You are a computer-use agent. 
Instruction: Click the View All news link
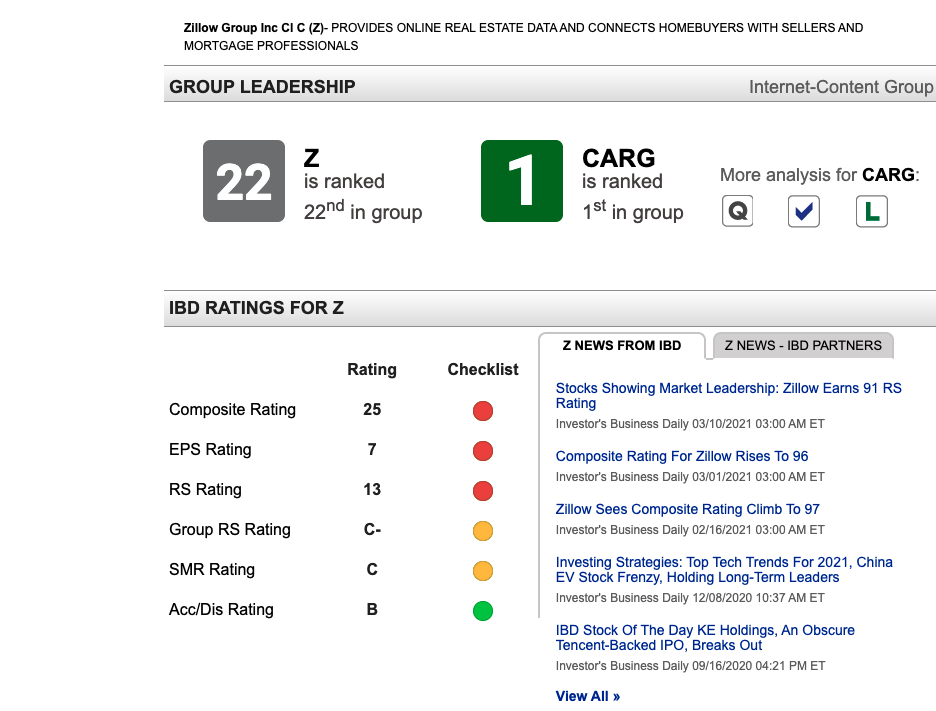(588, 696)
